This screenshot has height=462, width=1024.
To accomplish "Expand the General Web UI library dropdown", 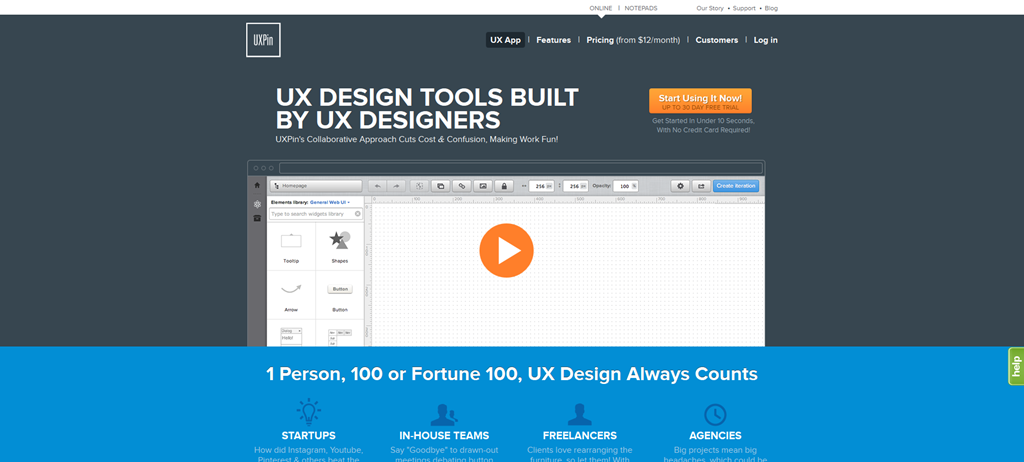I will click(x=330, y=203).
